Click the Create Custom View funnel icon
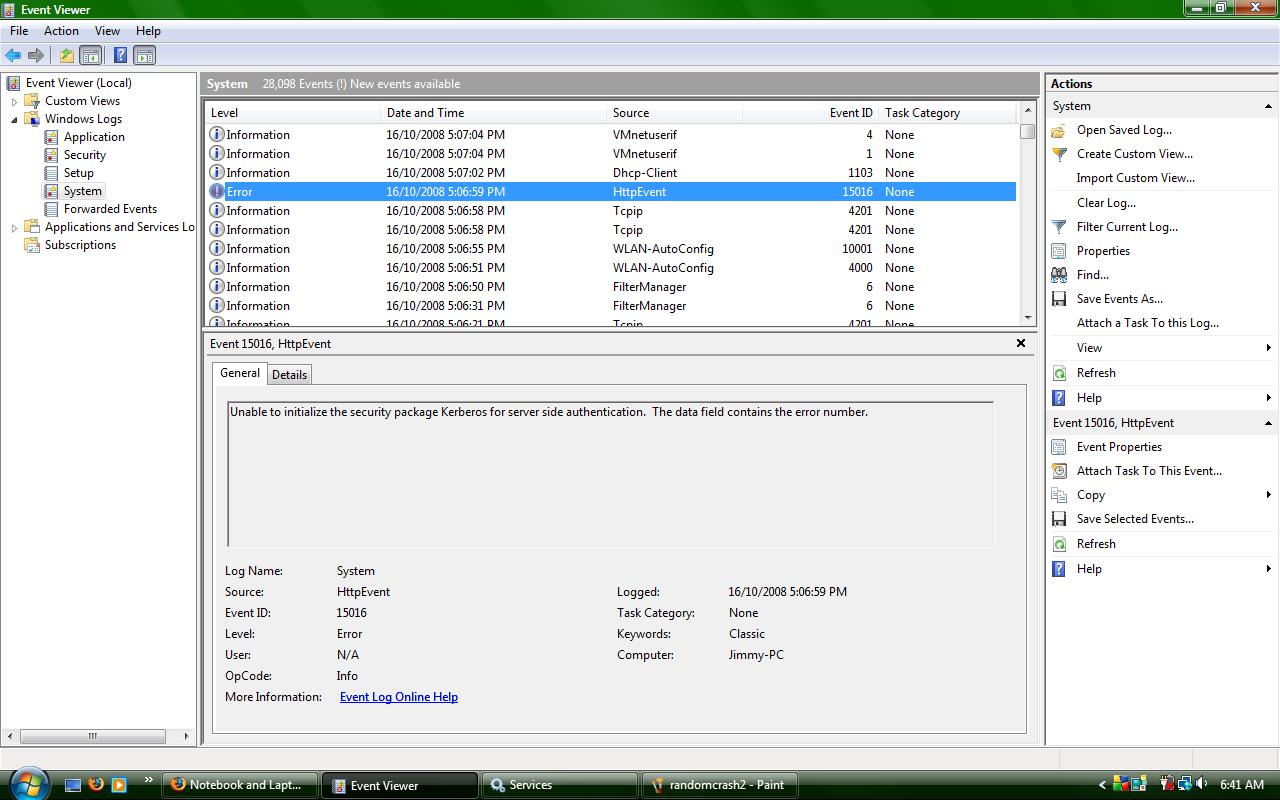This screenshot has height=800, width=1280. click(x=1059, y=154)
